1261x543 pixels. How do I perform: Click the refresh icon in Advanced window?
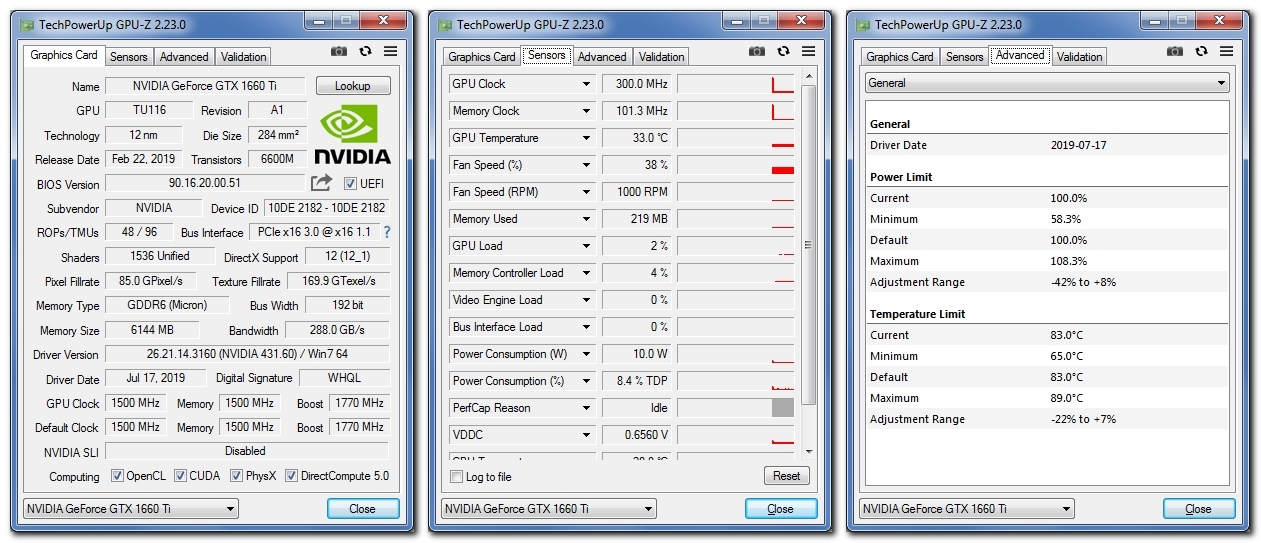[x=1201, y=51]
